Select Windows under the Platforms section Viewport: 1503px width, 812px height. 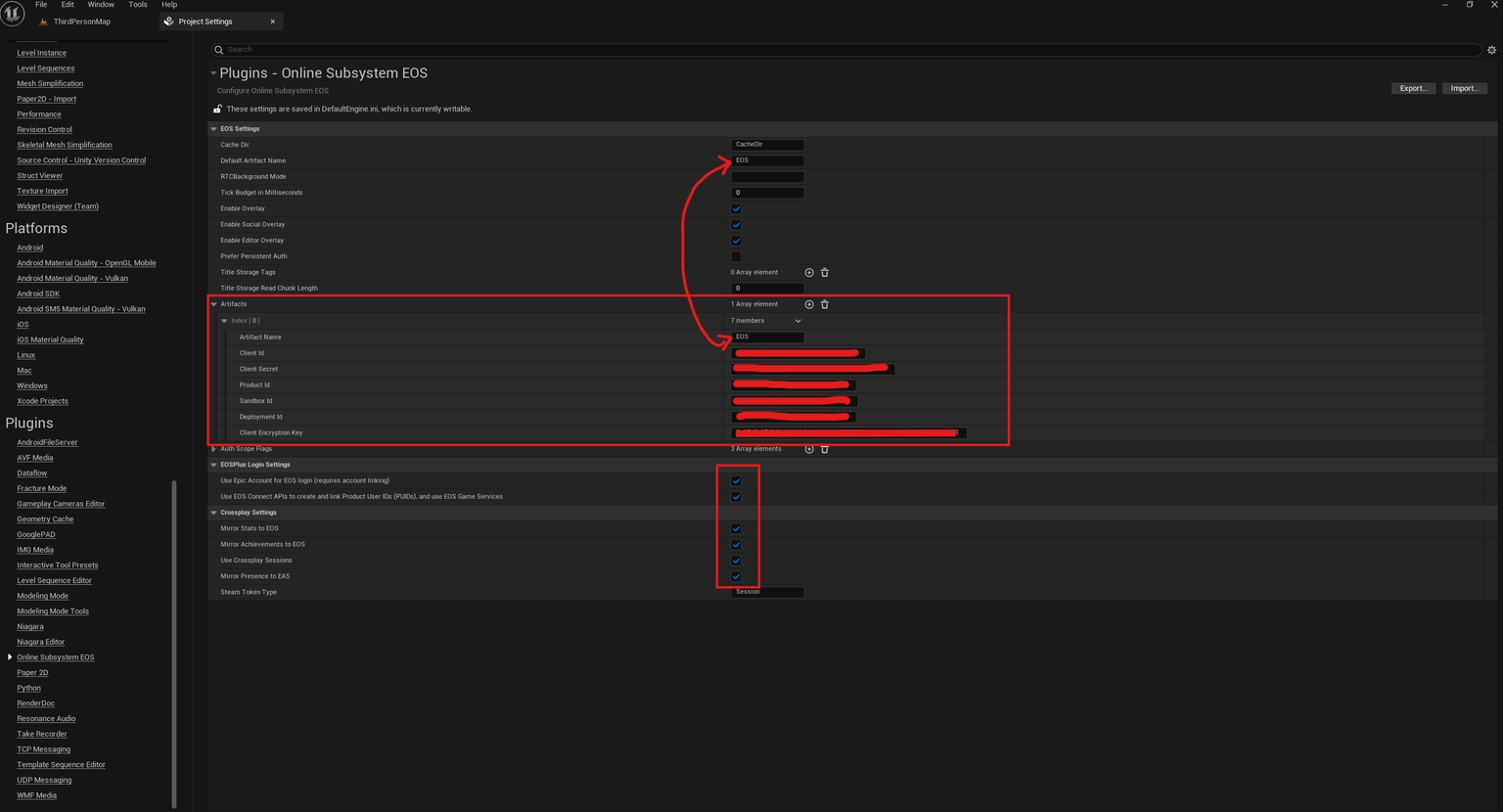[x=31, y=385]
